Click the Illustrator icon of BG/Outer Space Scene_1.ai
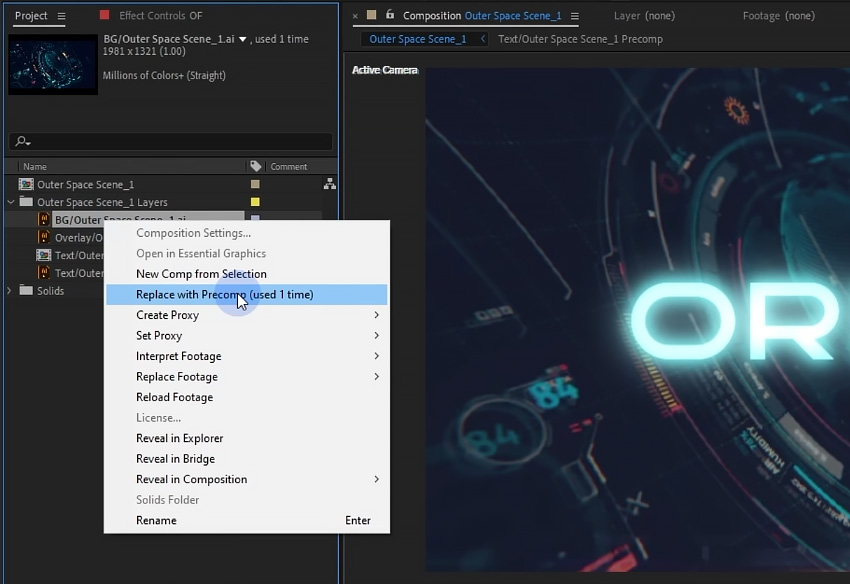Screen dimensions: 850x584 coord(44,219)
